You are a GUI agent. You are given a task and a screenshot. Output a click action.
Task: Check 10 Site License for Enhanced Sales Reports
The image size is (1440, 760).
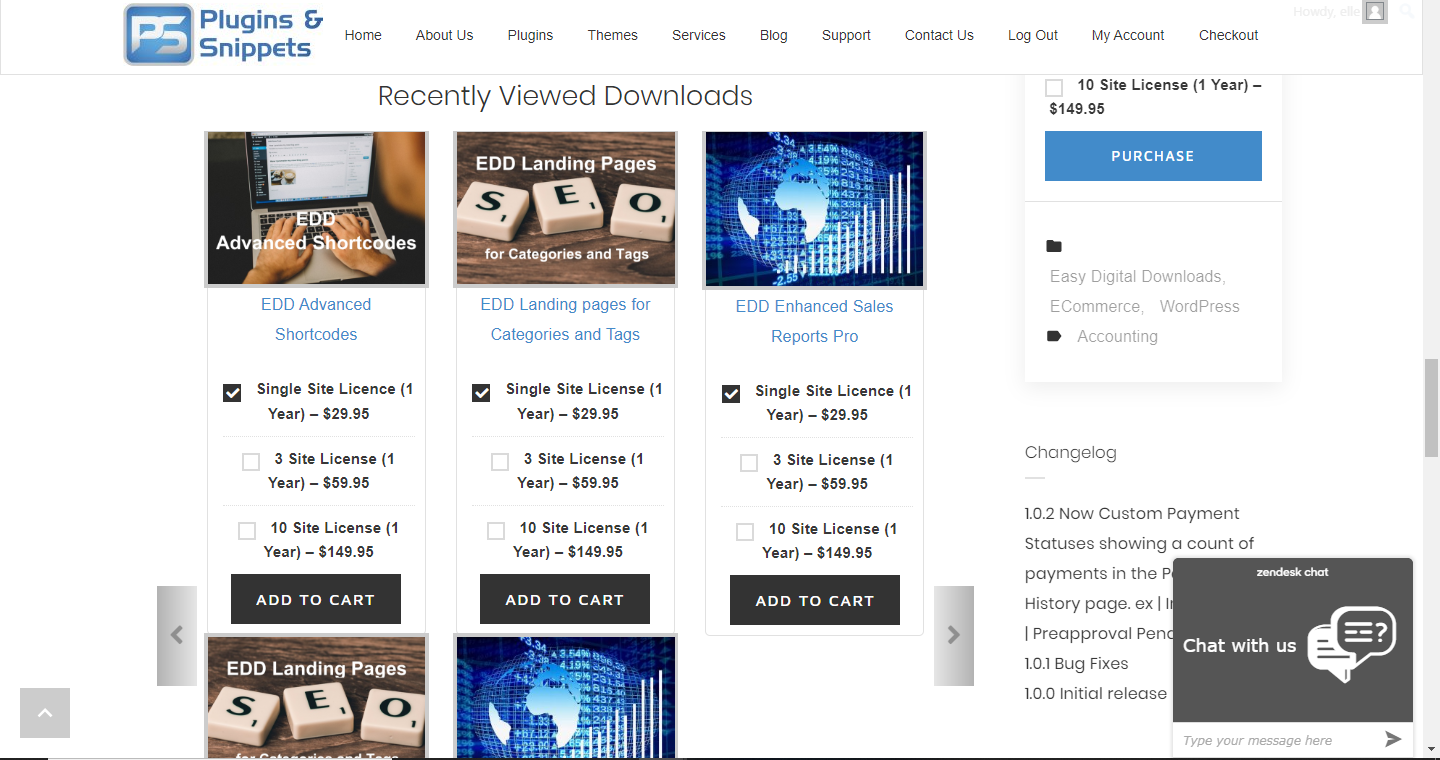coord(745,532)
